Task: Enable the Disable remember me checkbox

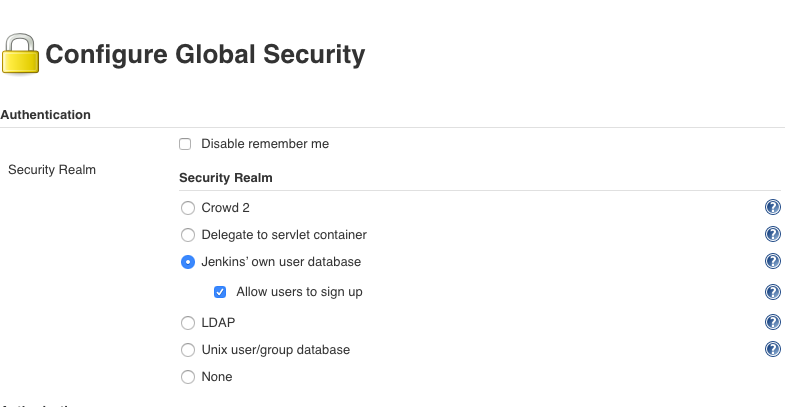Action: coord(185,144)
